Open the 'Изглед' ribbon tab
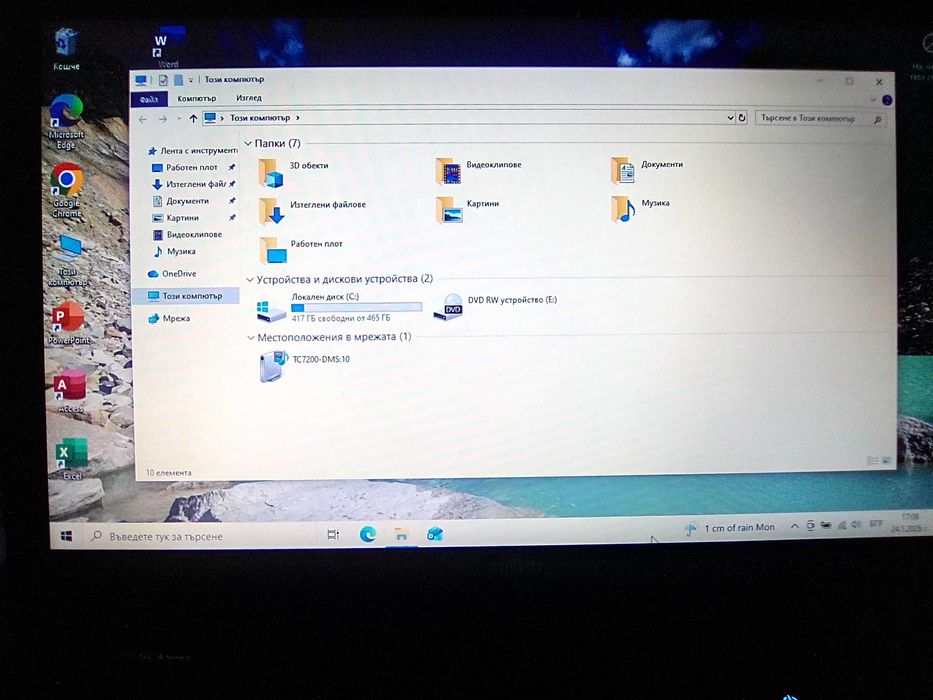Image resolution: width=933 pixels, height=700 pixels. click(249, 98)
